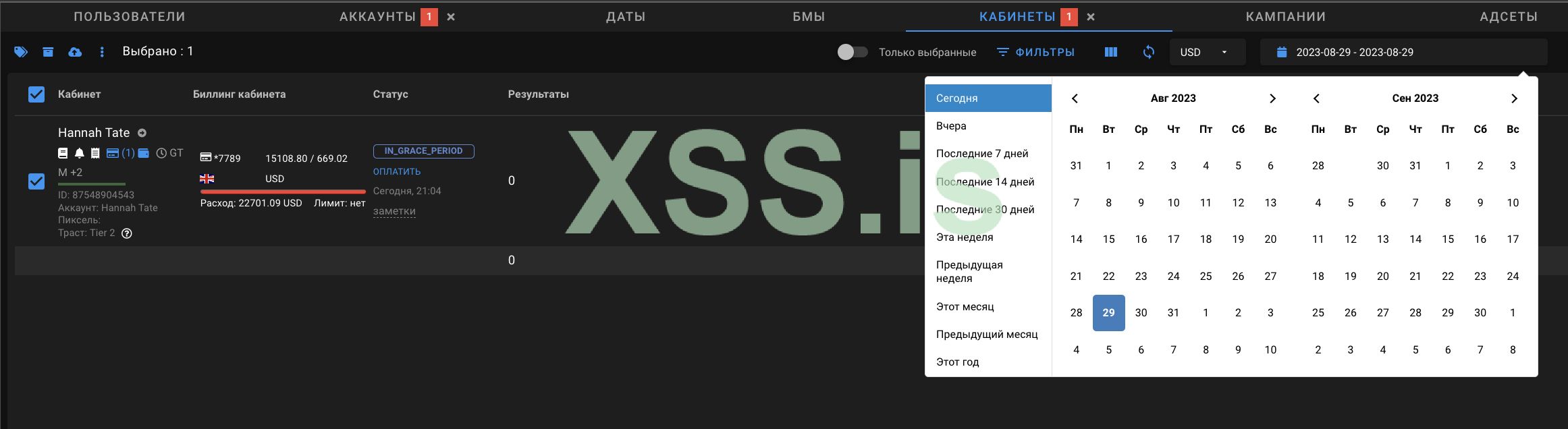Select the Сегодня date preset
This screenshot has width=1568, height=429.
click(988, 98)
